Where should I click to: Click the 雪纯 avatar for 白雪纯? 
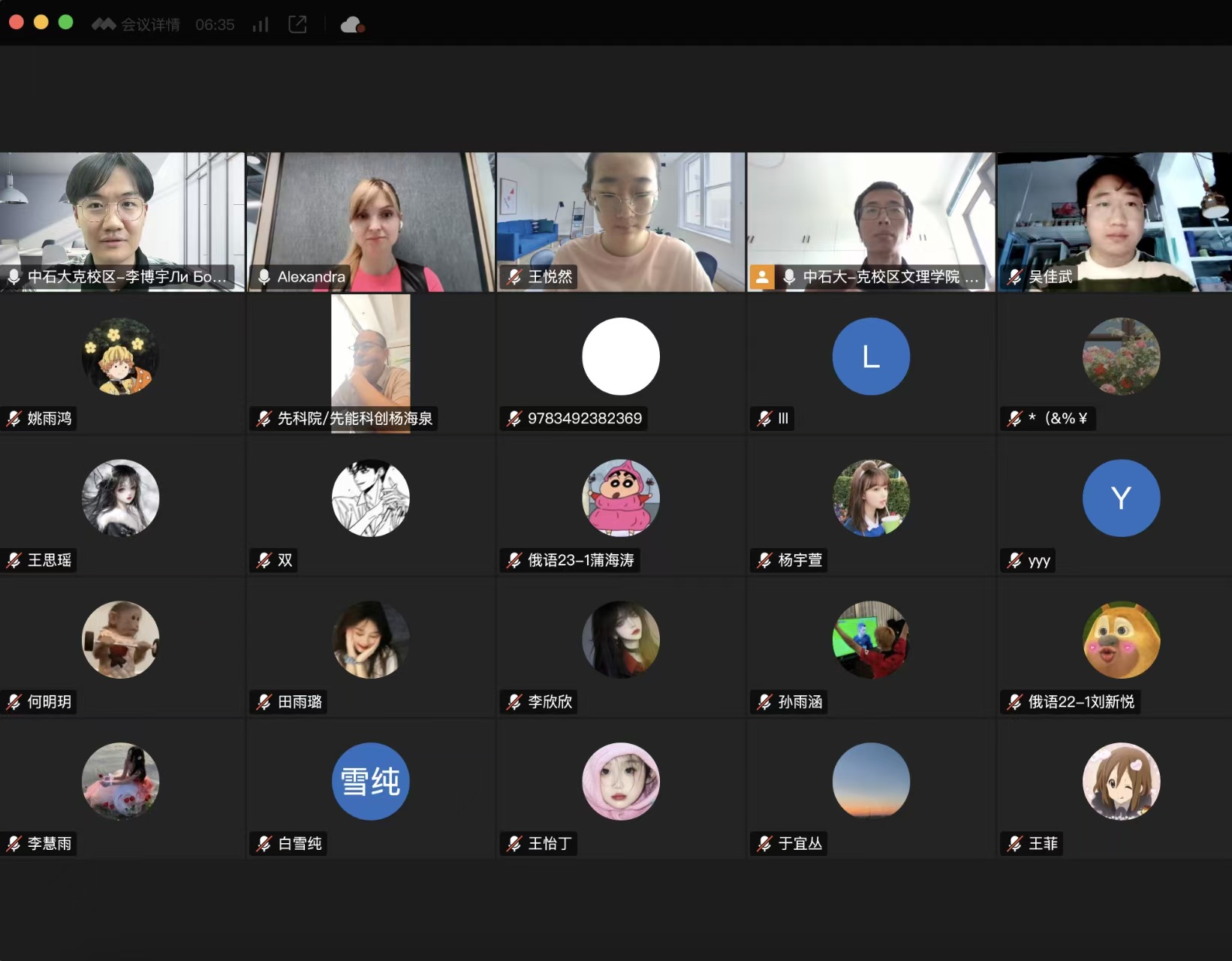coord(371,782)
